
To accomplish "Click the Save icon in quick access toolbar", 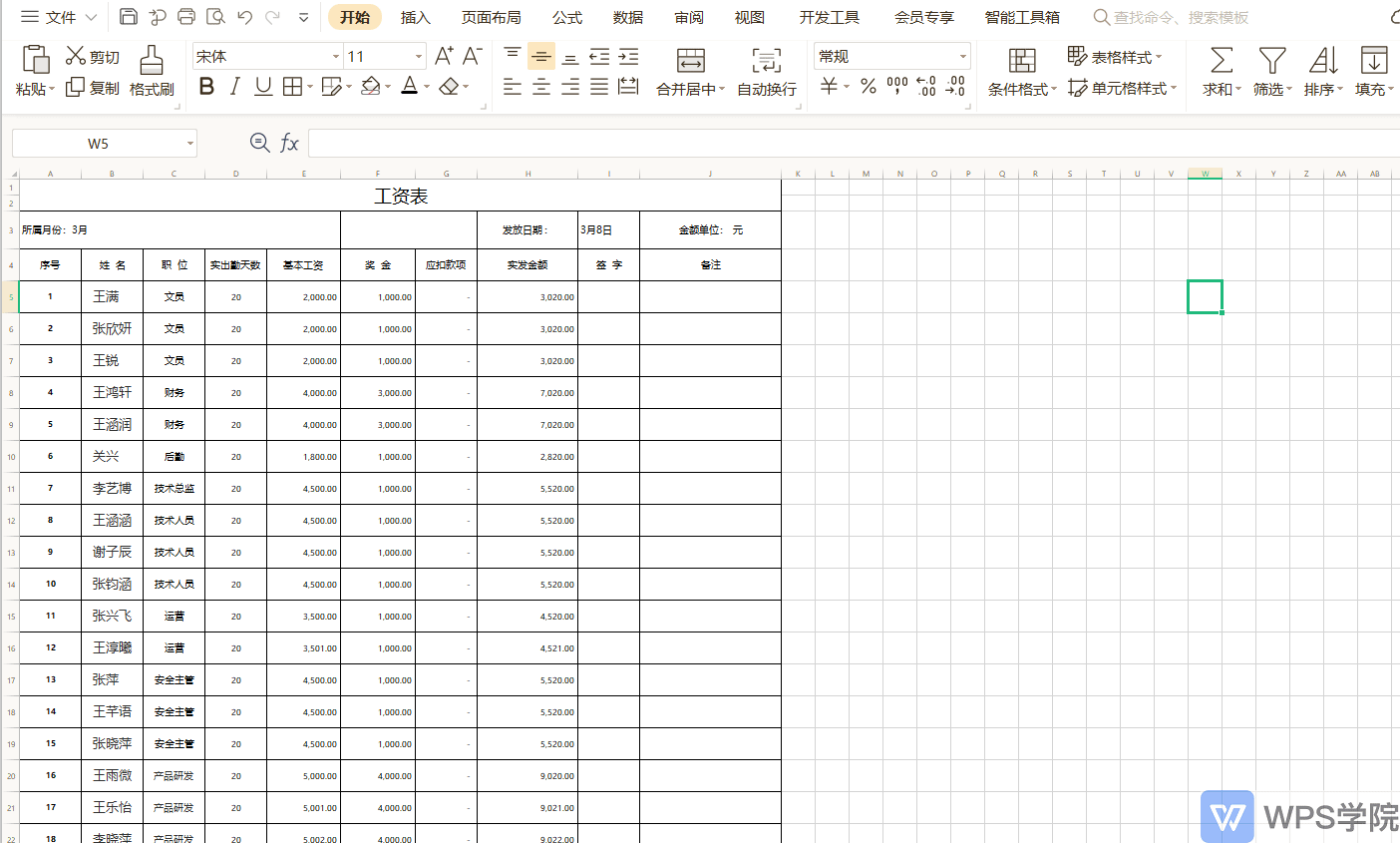I will click(128, 17).
